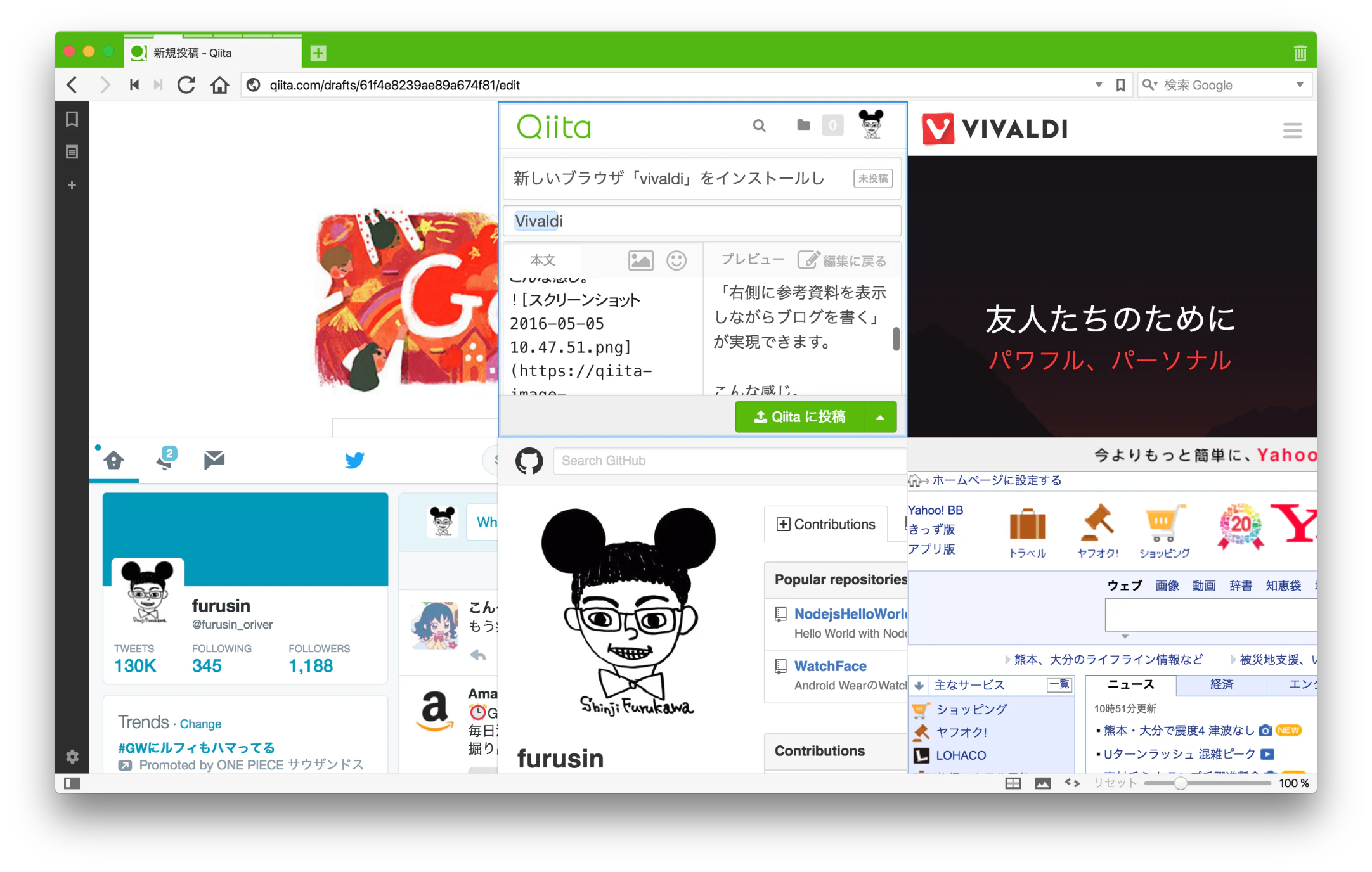Go forward with the browser forward arrow
The width and height of the screenshot is (1372, 872).
point(105,85)
